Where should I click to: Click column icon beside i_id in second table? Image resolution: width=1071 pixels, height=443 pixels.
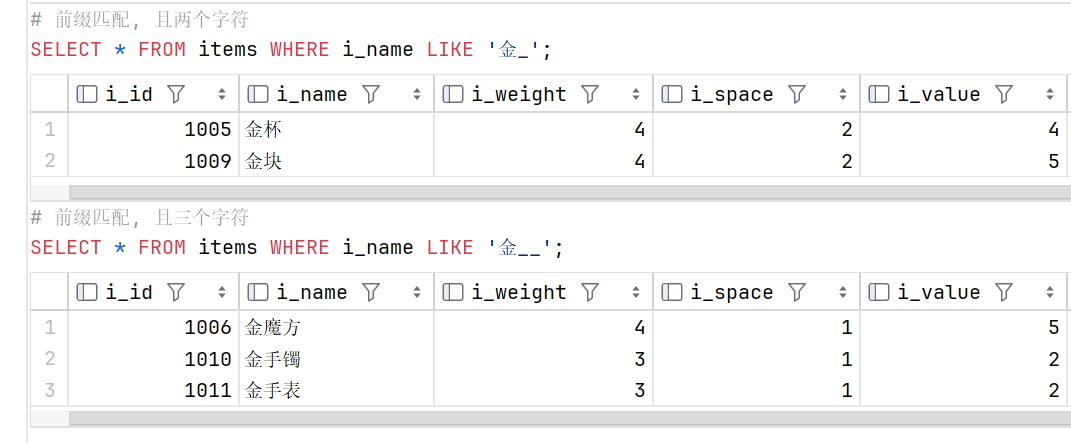(x=87, y=292)
